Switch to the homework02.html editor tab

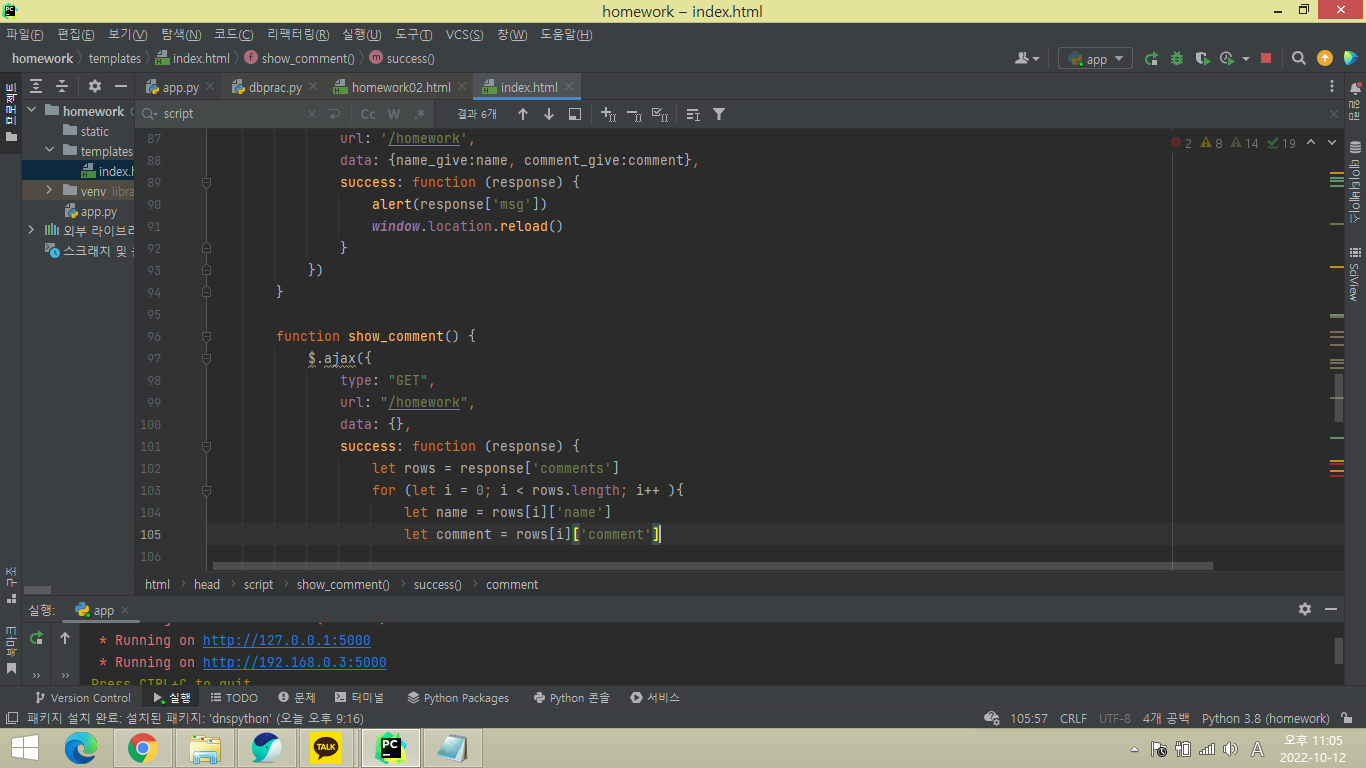(x=400, y=87)
